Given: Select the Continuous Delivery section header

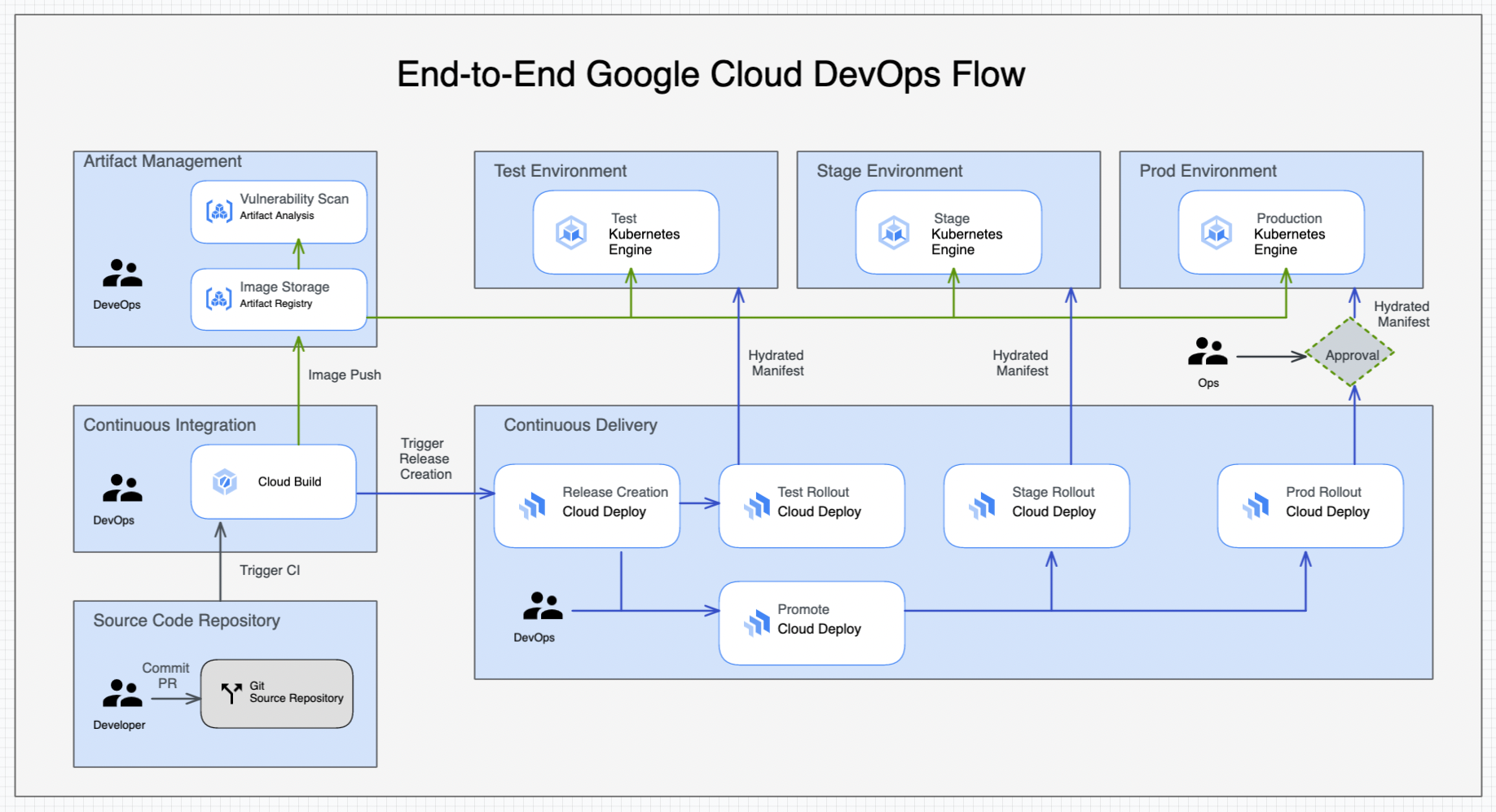Looking at the screenshot, I should tap(580, 424).
